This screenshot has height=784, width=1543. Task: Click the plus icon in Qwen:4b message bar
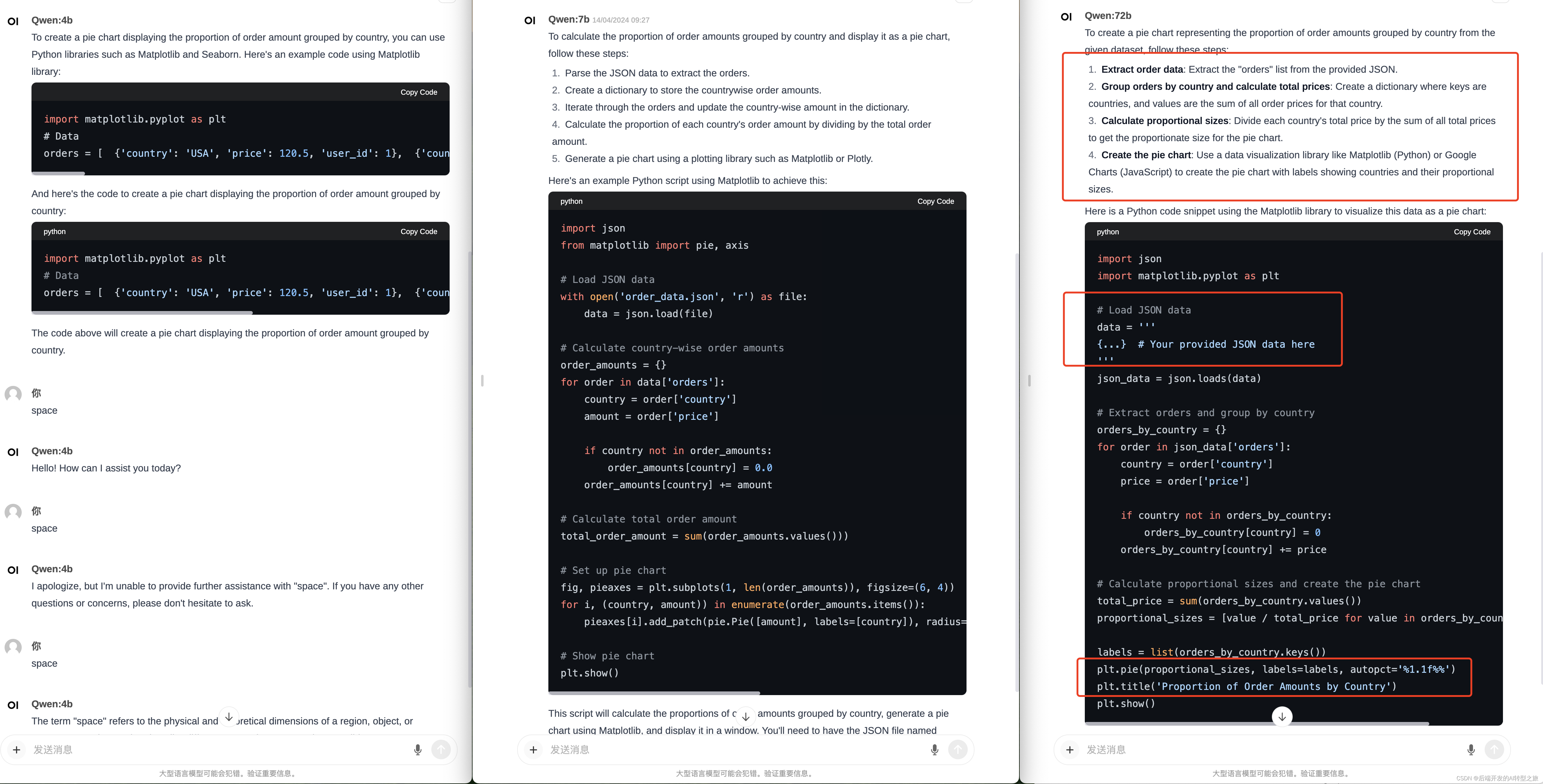(17, 750)
